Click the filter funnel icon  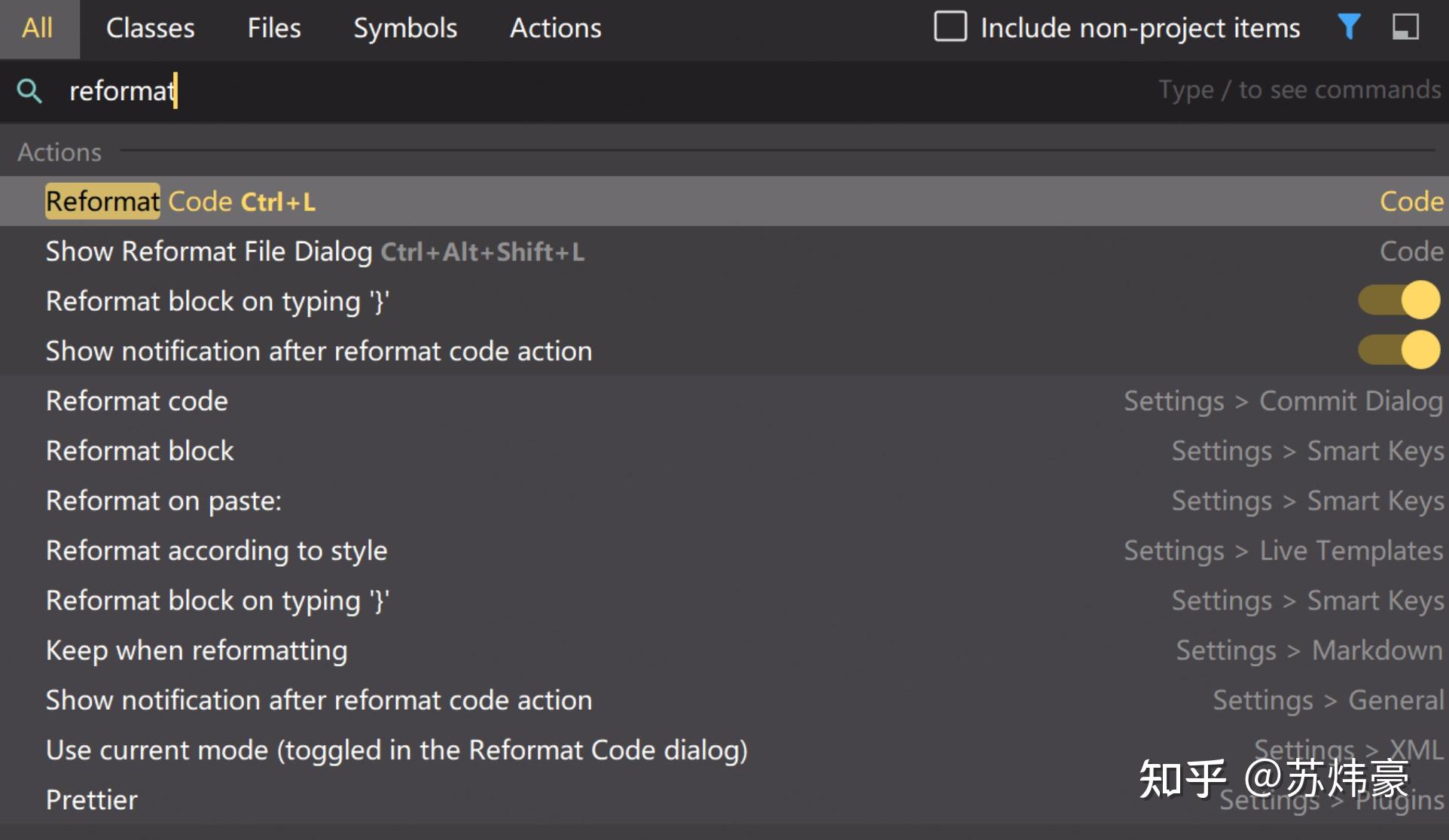click(1348, 28)
